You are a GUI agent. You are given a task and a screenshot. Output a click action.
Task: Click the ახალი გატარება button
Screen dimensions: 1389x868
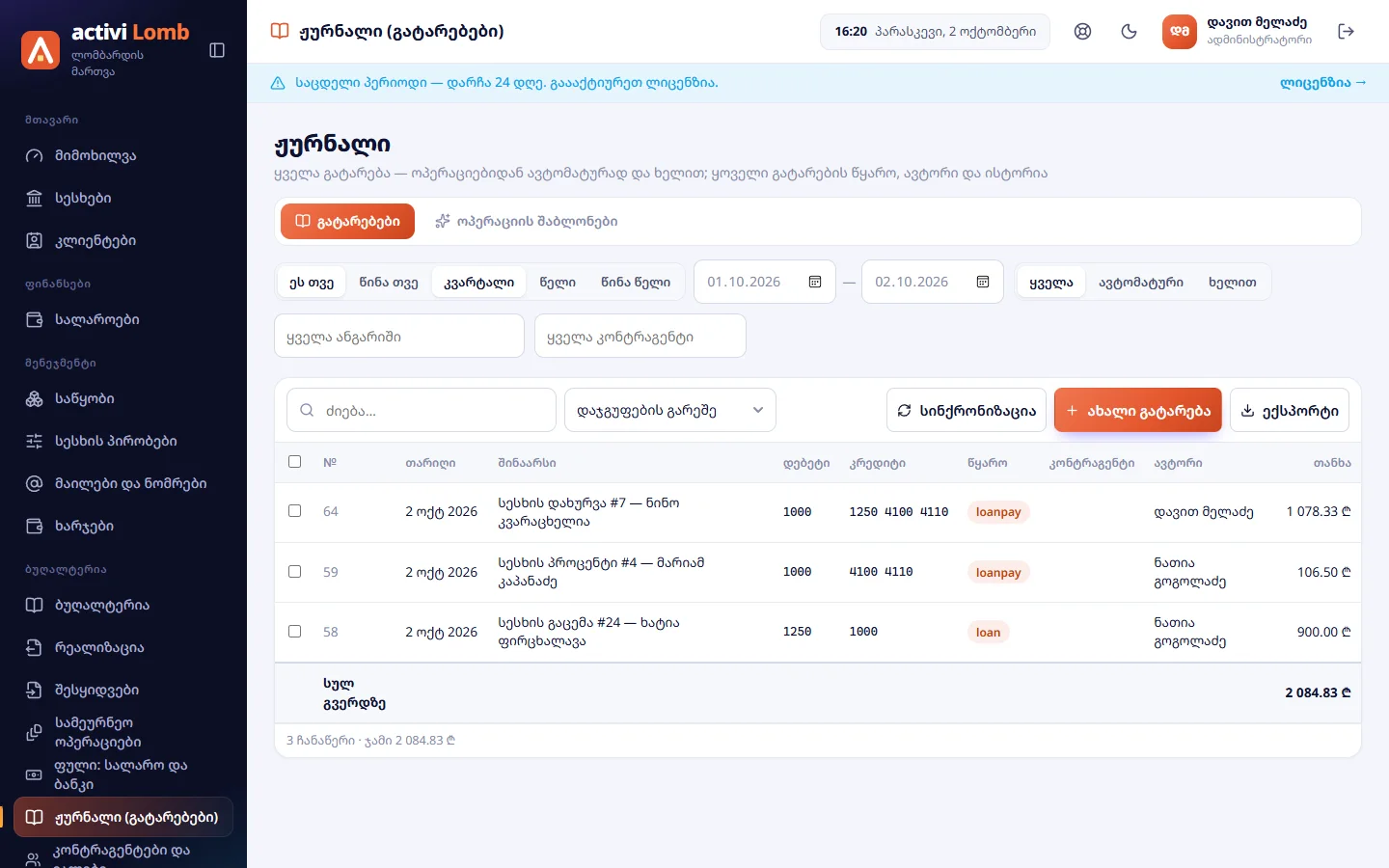pyautogui.click(x=1138, y=410)
